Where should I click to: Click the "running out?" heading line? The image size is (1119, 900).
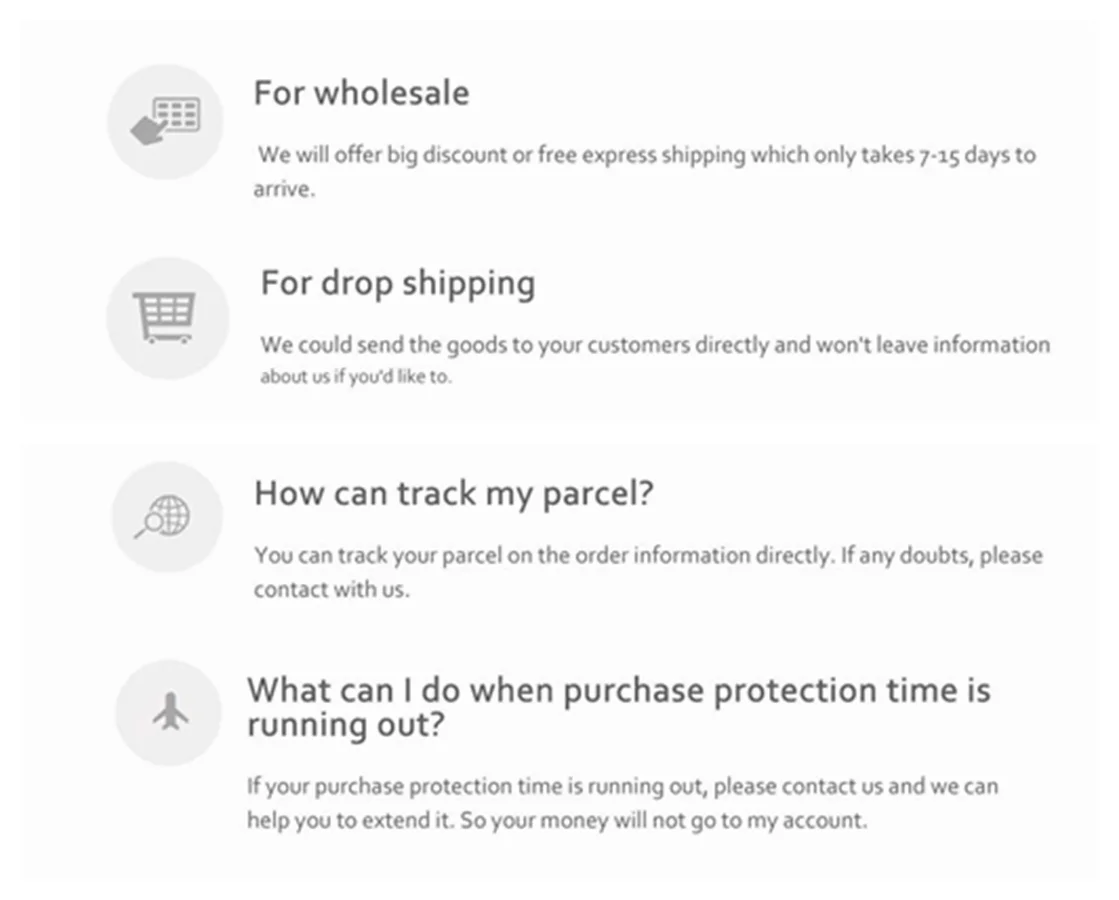[x=344, y=724]
